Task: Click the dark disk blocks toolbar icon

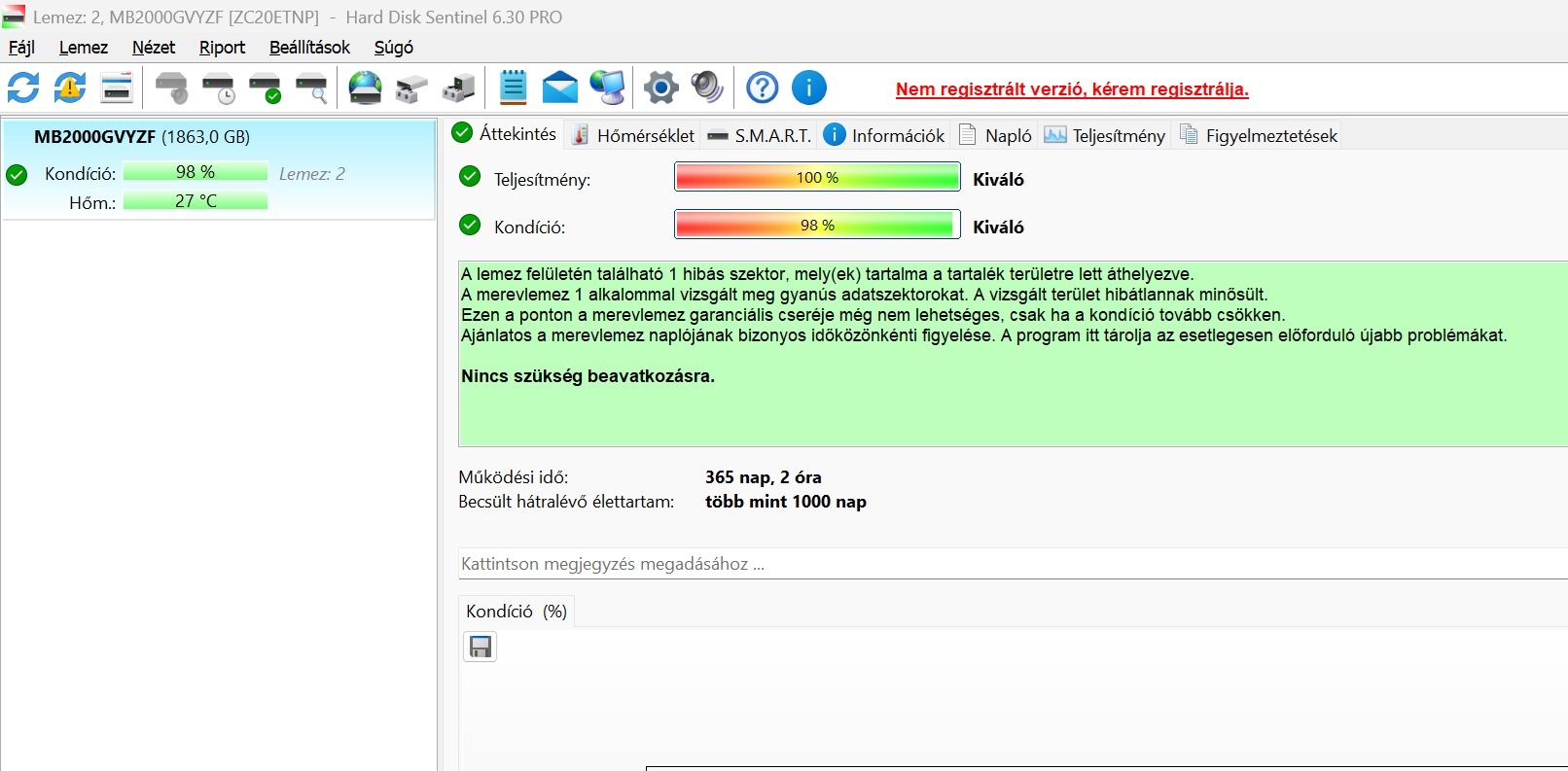Action: click(x=459, y=88)
